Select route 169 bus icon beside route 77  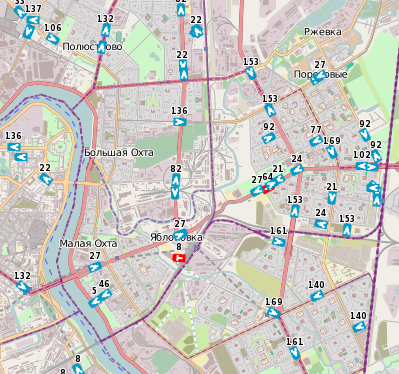pos(332,152)
